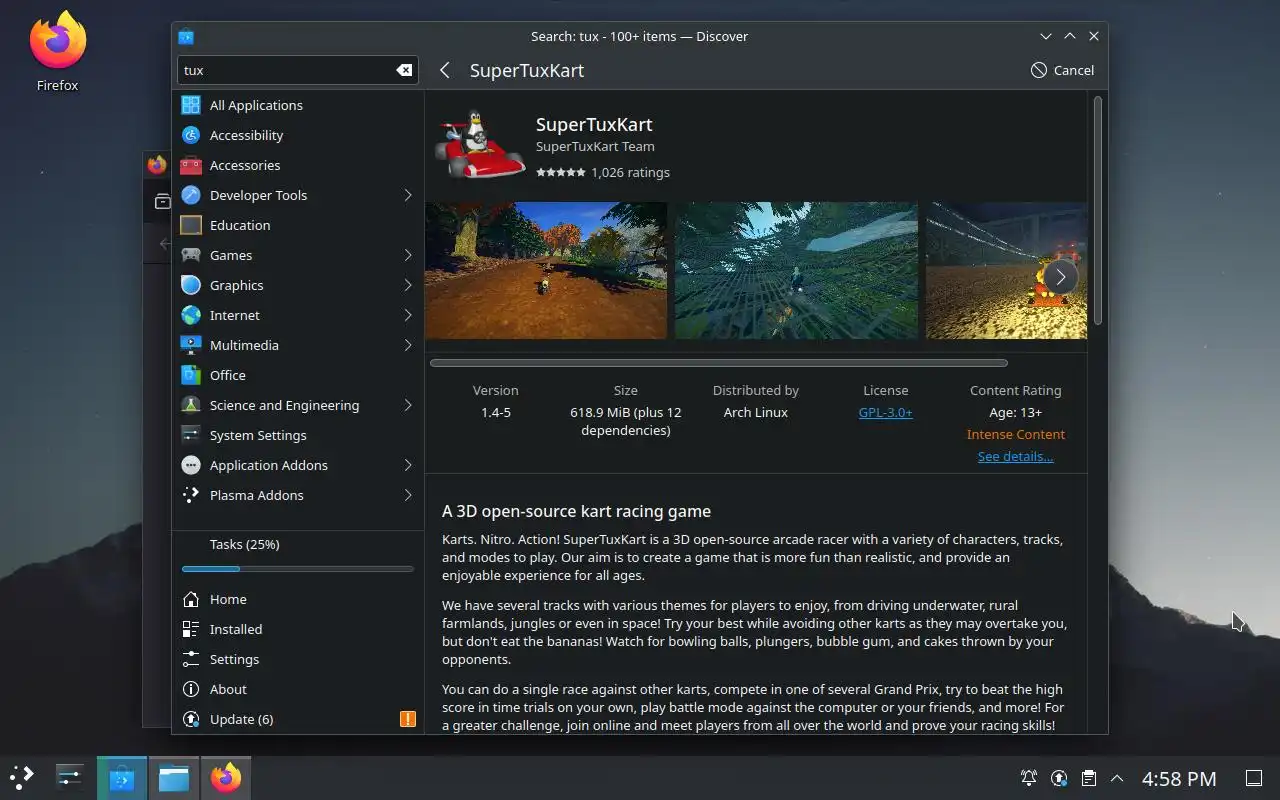
Task: Expand the Science and Engineering arrow
Action: pos(408,405)
